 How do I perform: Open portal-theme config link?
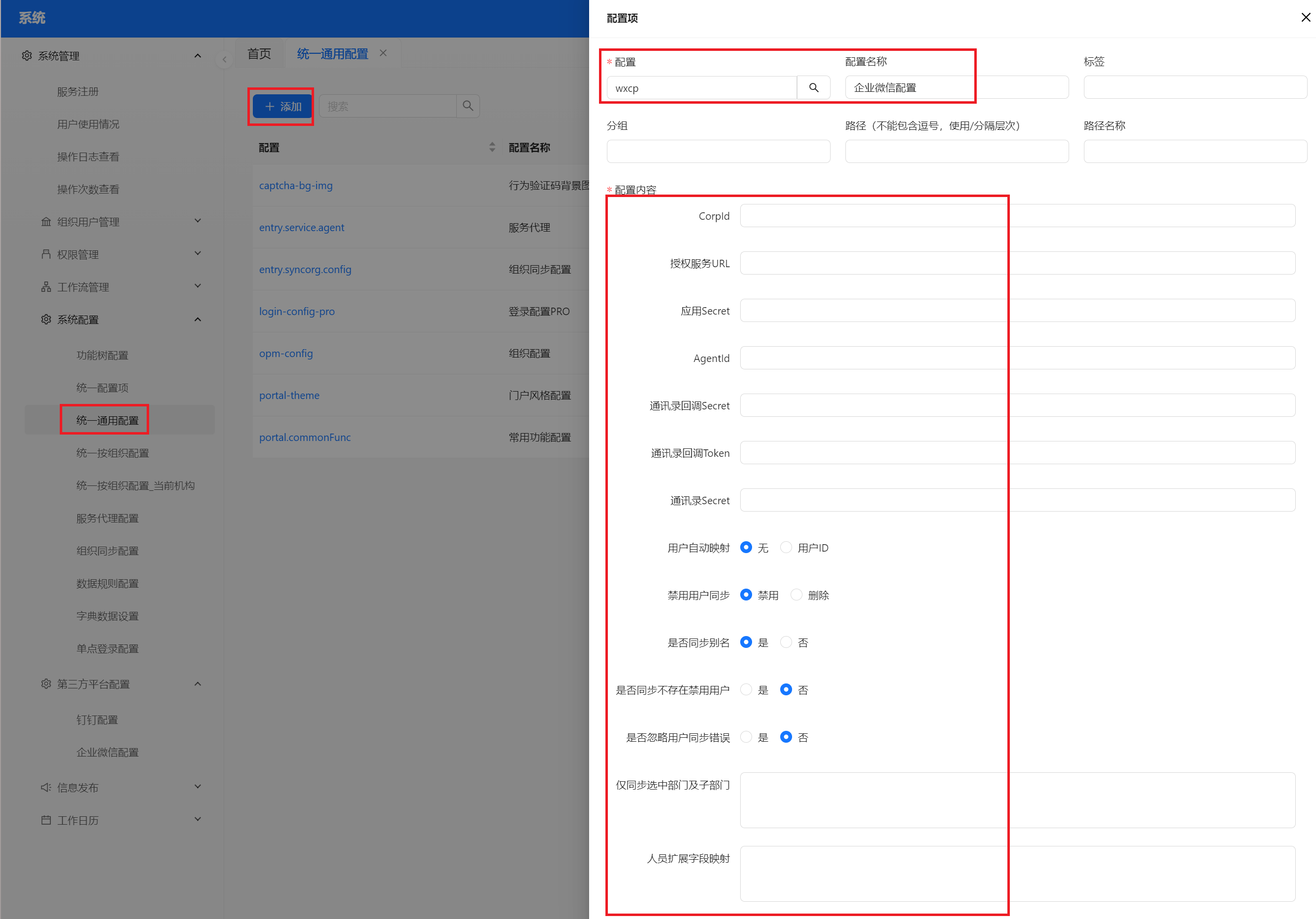[289, 396]
